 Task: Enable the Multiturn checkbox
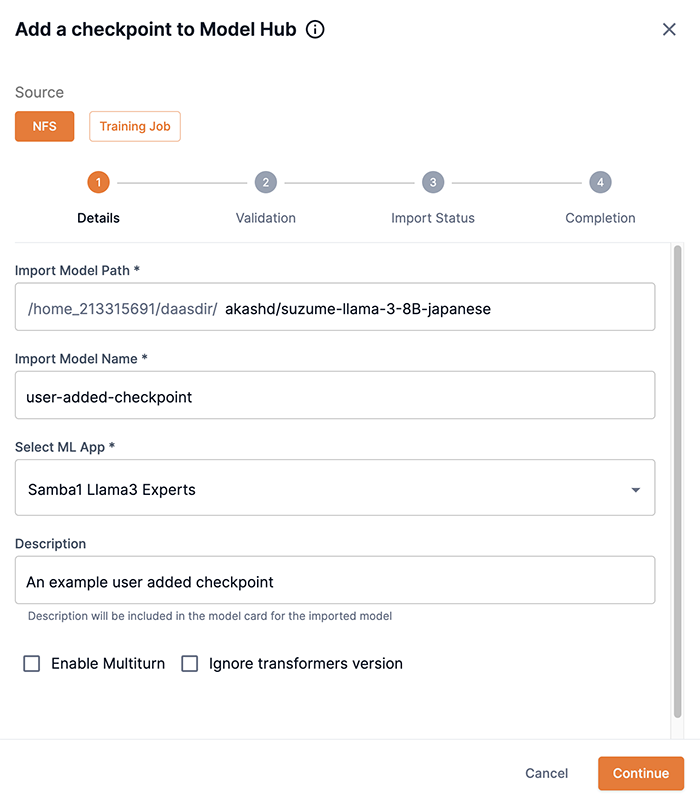pos(29,663)
